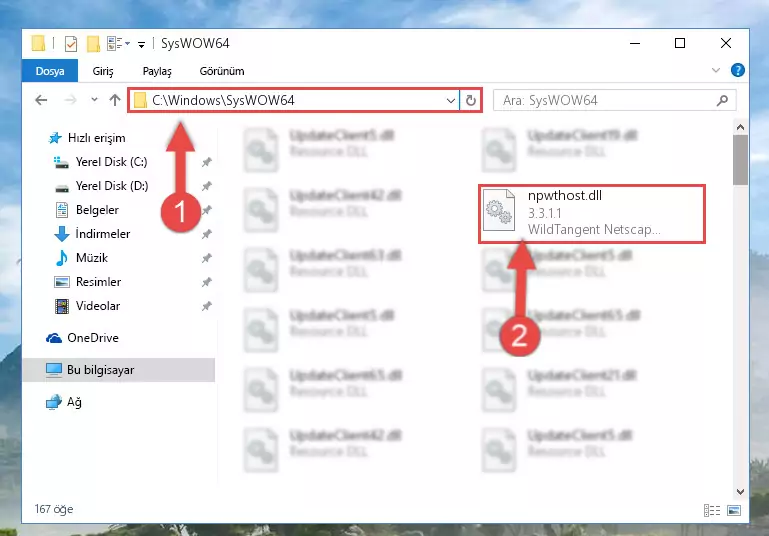Expand the address bar history dropdown

[x=451, y=101]
